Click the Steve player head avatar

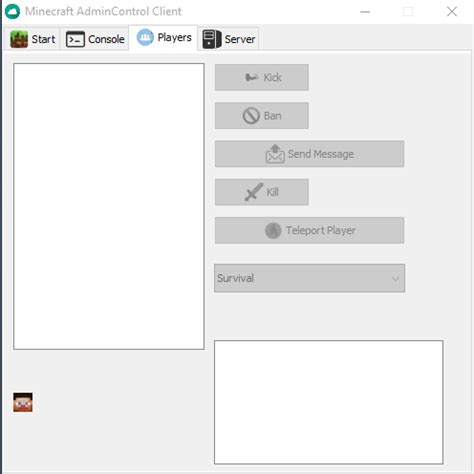coord(23,402)
